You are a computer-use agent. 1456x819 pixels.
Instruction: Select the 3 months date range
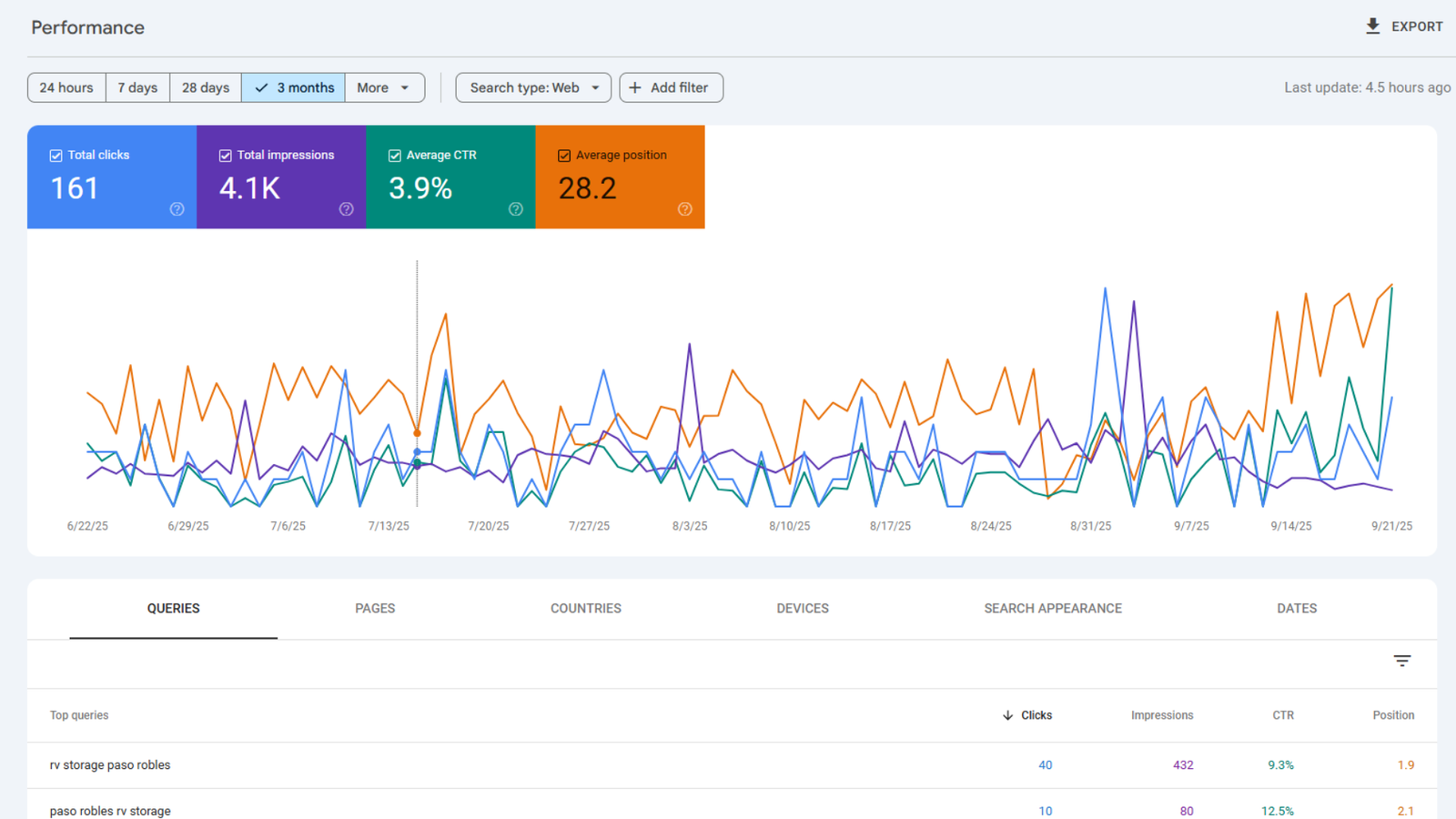pyautogui.click(x=293, y=87)
